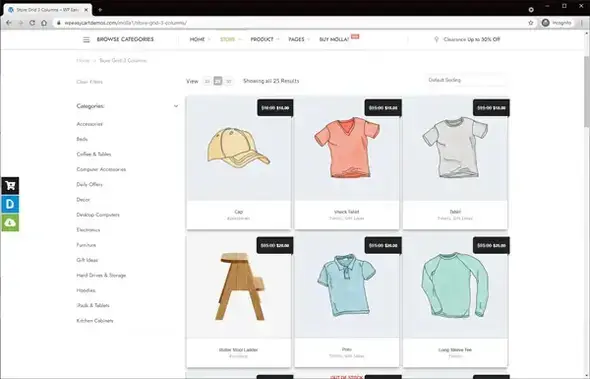Open the Furniture category link

click(x=86, y=245)
